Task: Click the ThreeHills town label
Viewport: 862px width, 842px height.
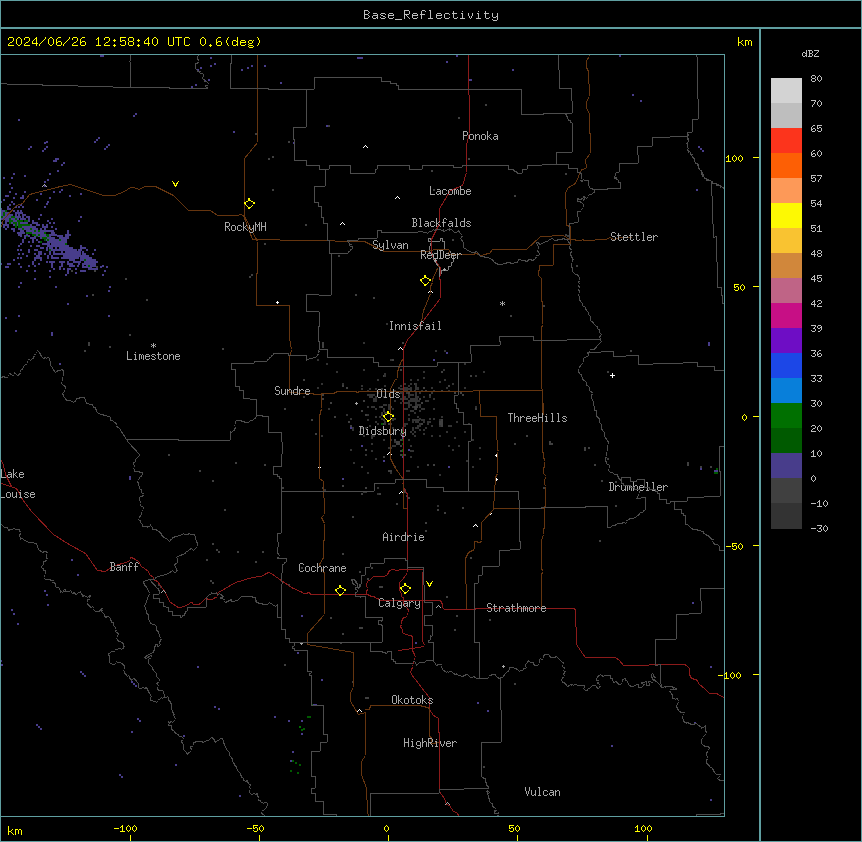Action: 537,418
